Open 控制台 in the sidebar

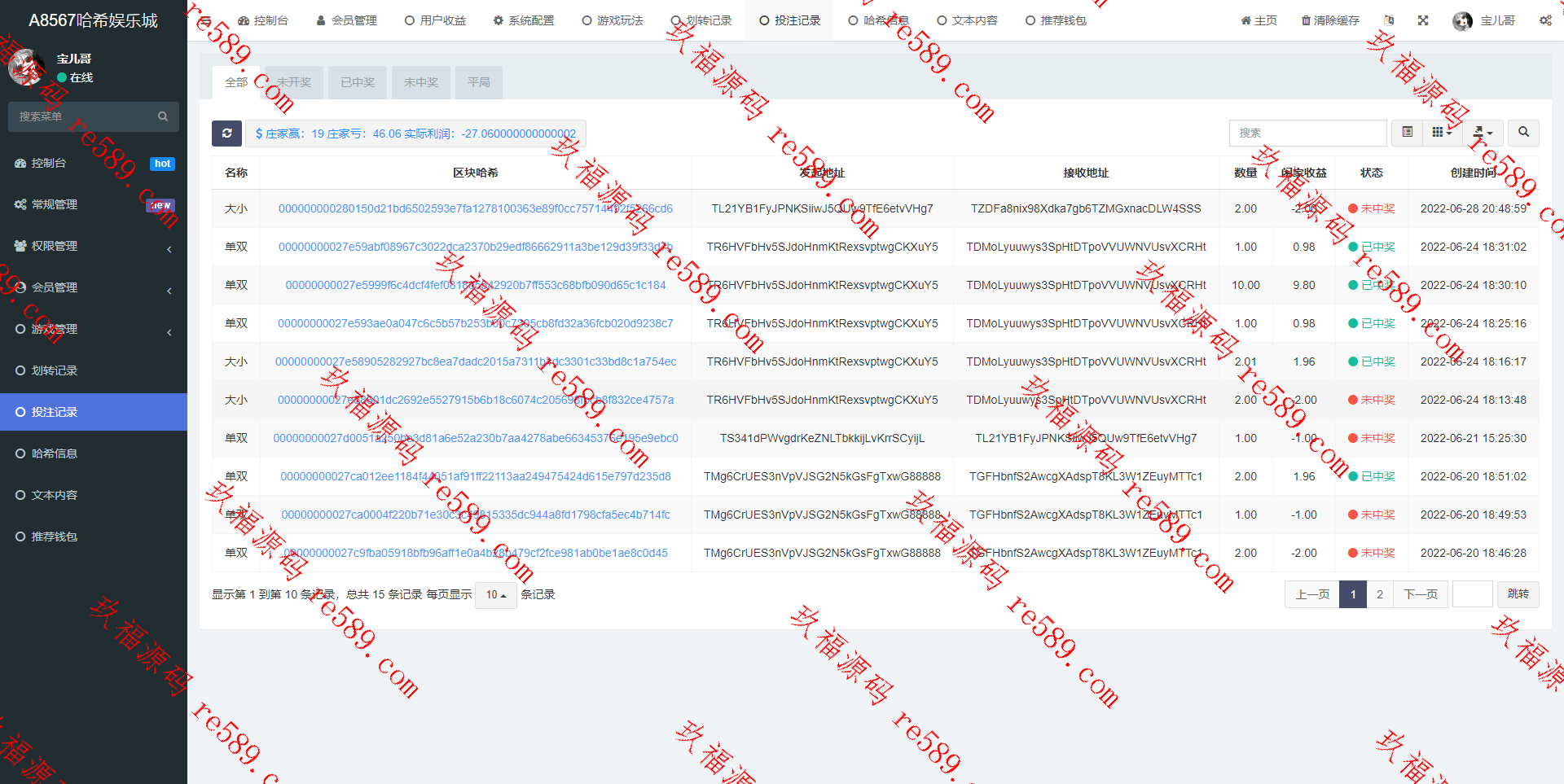94,163
